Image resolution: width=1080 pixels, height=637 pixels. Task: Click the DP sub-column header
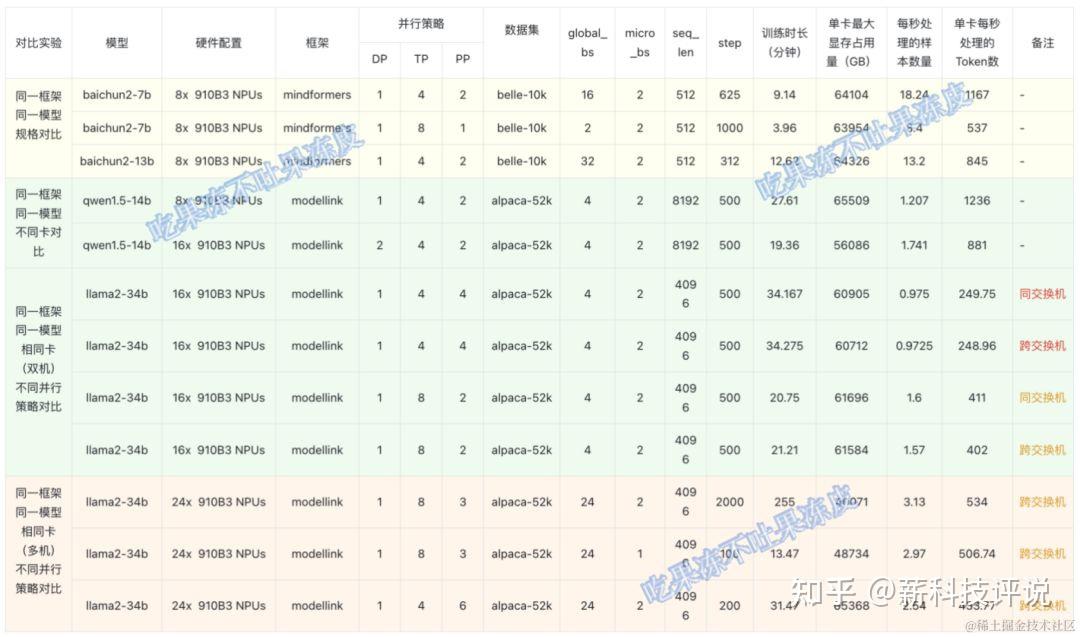pyautogui.click(x=379, y=59)
